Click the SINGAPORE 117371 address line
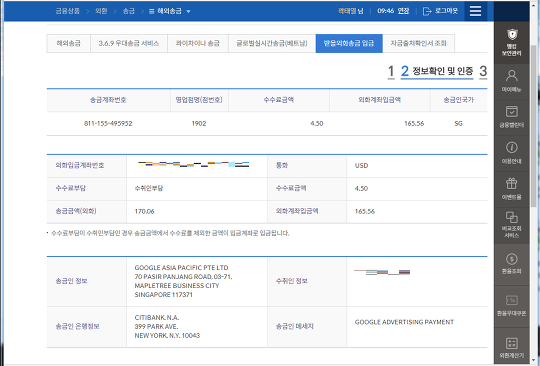 (x=164, y=295)
